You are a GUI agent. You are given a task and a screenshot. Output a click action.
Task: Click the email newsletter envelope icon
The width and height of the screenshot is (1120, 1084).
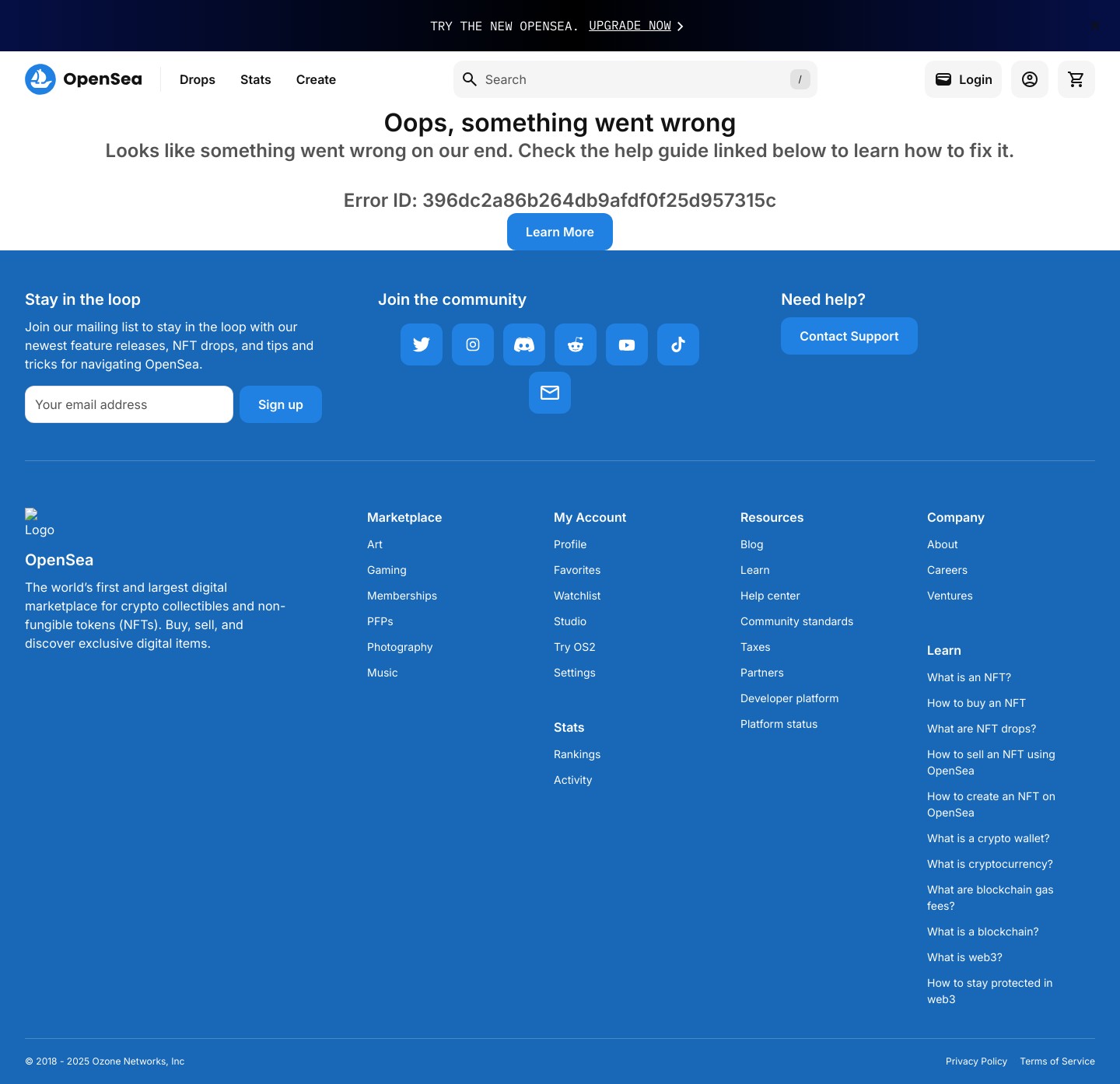coord(550,393)
